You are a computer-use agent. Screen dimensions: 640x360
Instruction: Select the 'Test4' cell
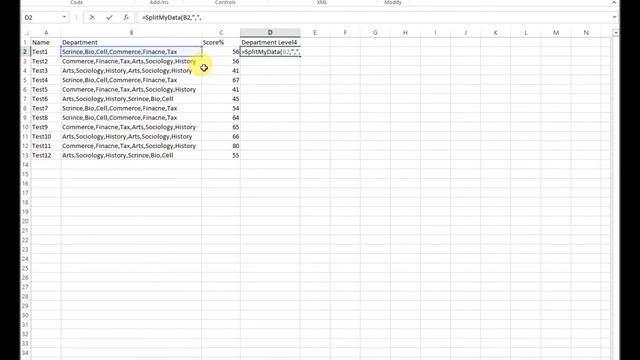[46, 80]
